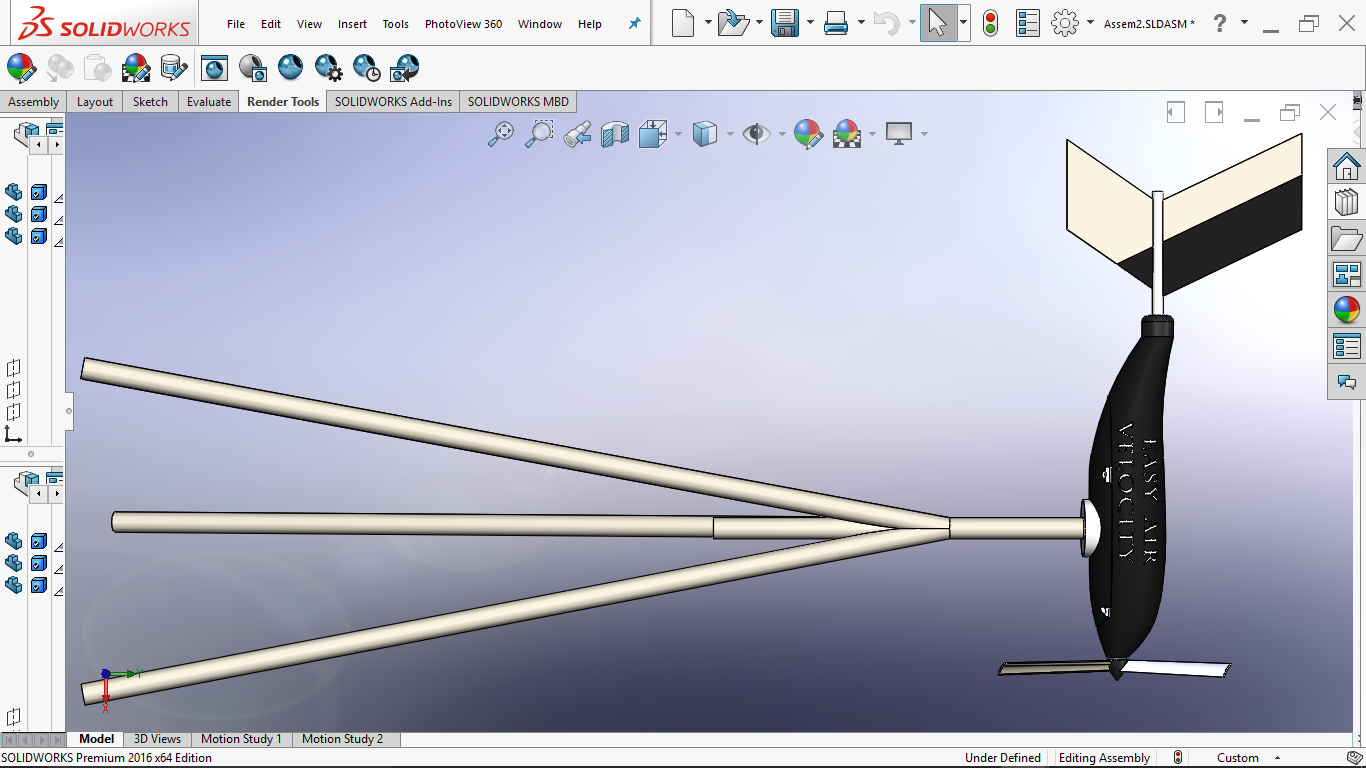Open the render Preview Window
Viewport: 1366px width, 768px height.
252,68
